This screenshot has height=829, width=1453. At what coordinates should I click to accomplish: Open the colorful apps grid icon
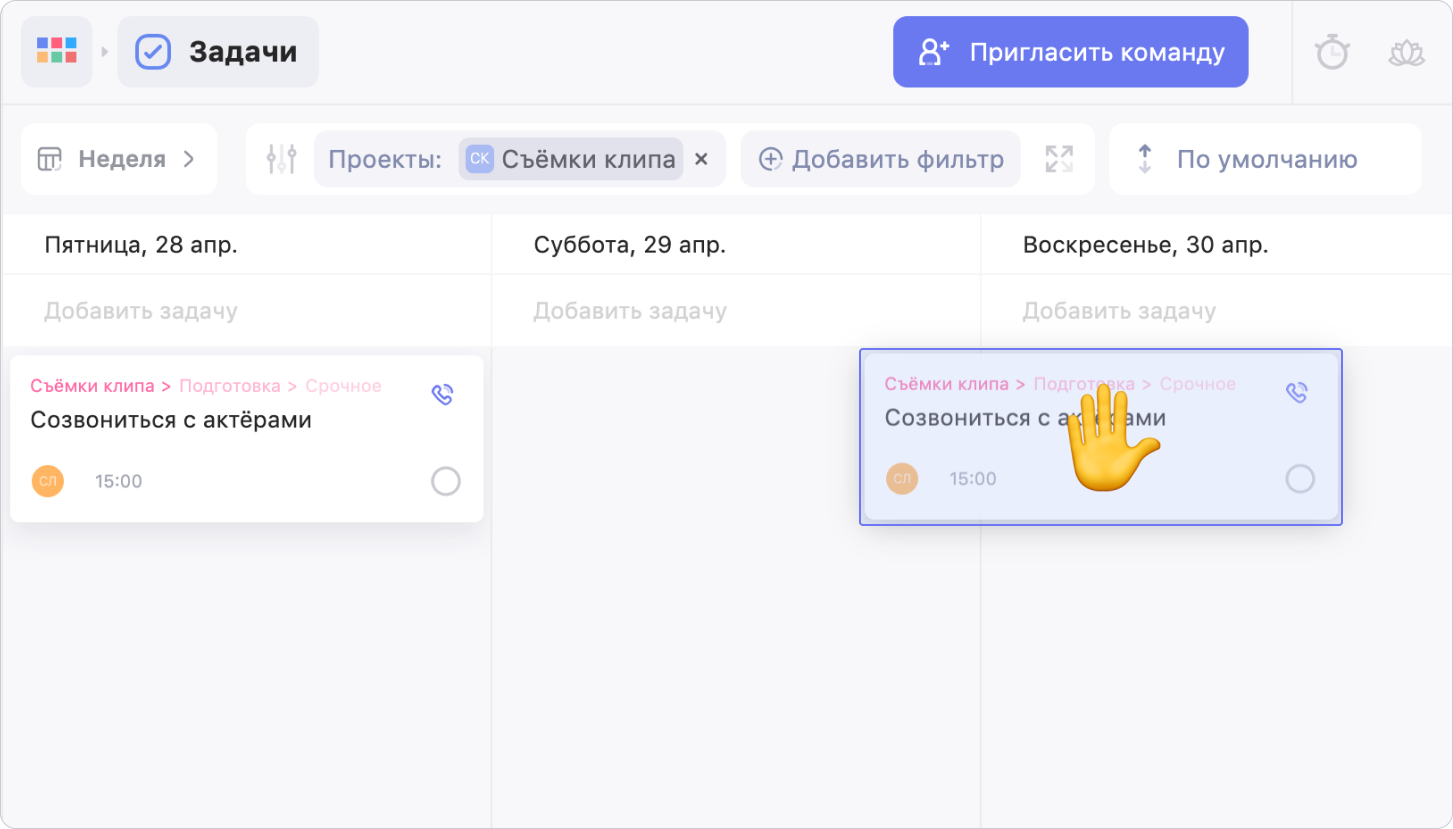point(56,51)
